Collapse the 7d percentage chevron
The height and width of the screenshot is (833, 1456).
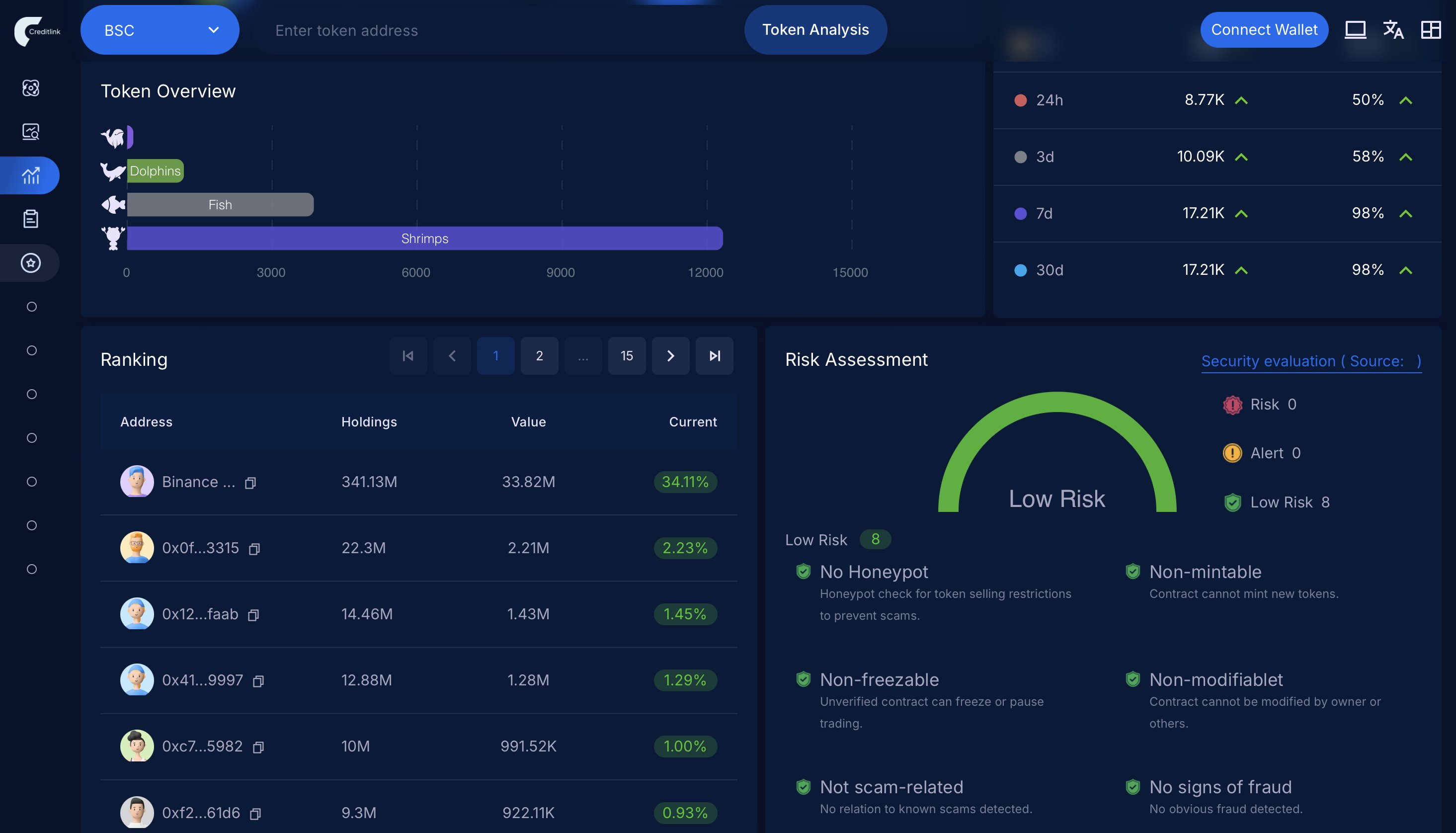pyautogui.click(x=1406, y=213)
